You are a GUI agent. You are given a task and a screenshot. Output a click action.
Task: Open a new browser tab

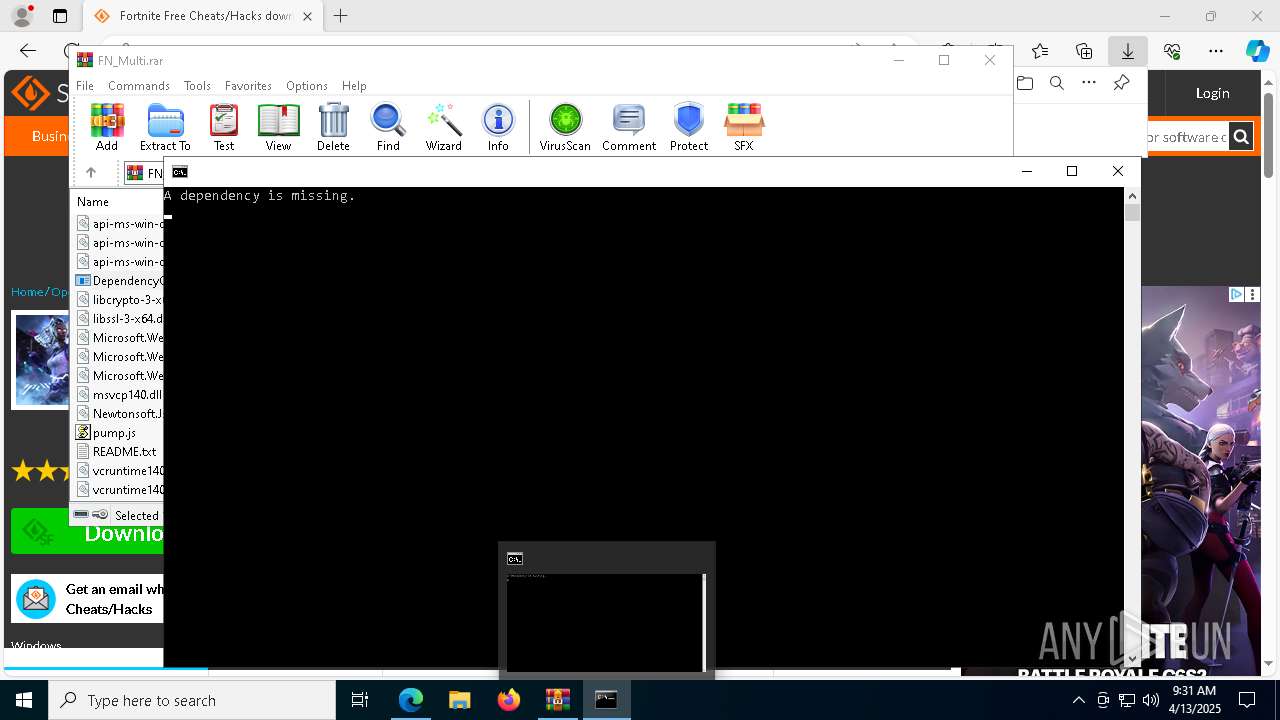[341, 16]
